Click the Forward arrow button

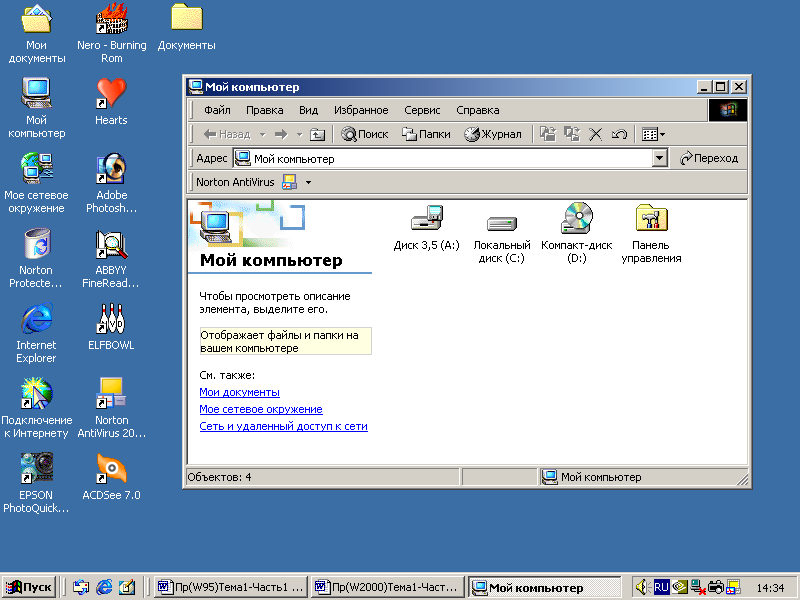(x=281, y=135)
